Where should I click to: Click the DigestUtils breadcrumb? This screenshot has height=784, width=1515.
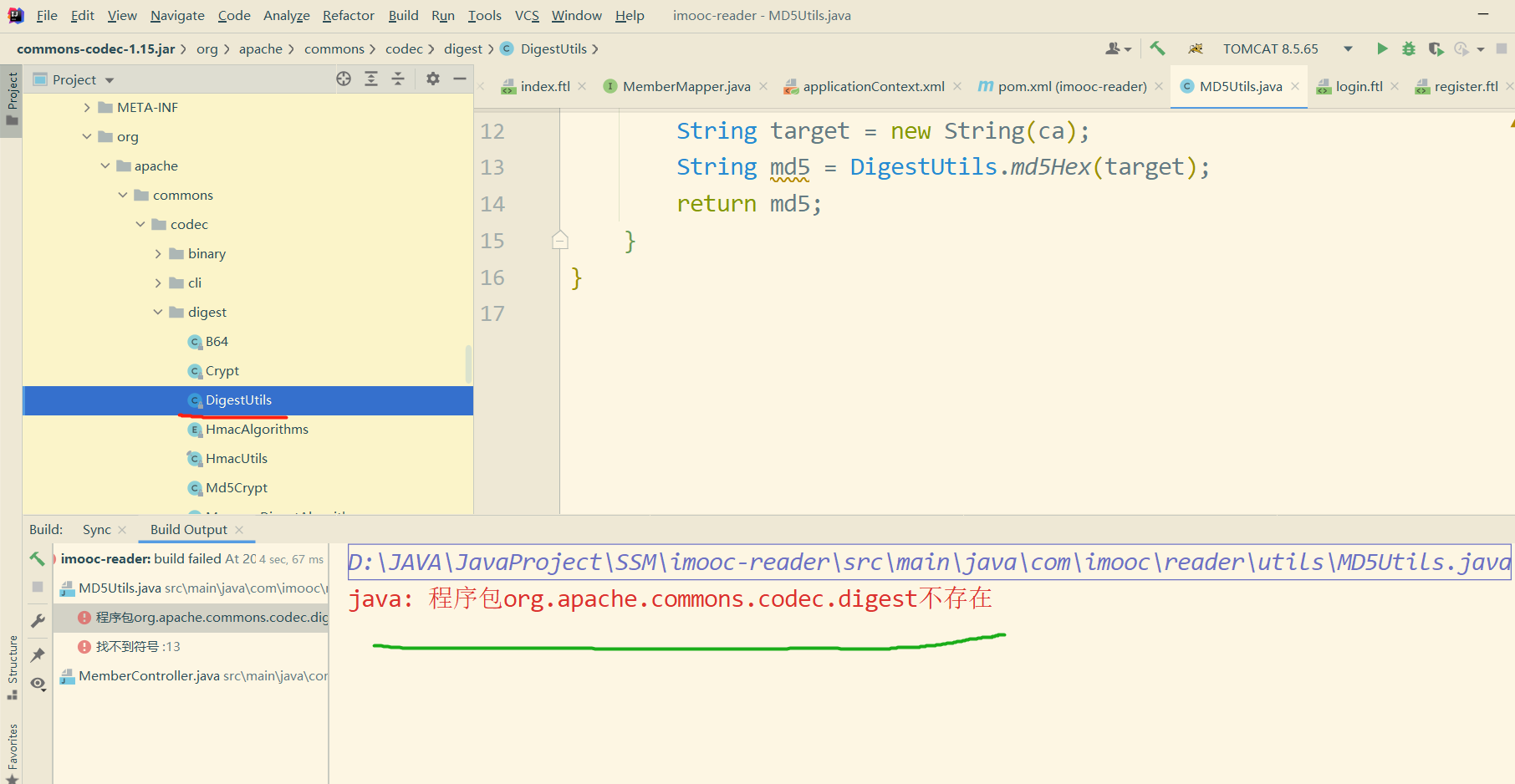[553, 48]
